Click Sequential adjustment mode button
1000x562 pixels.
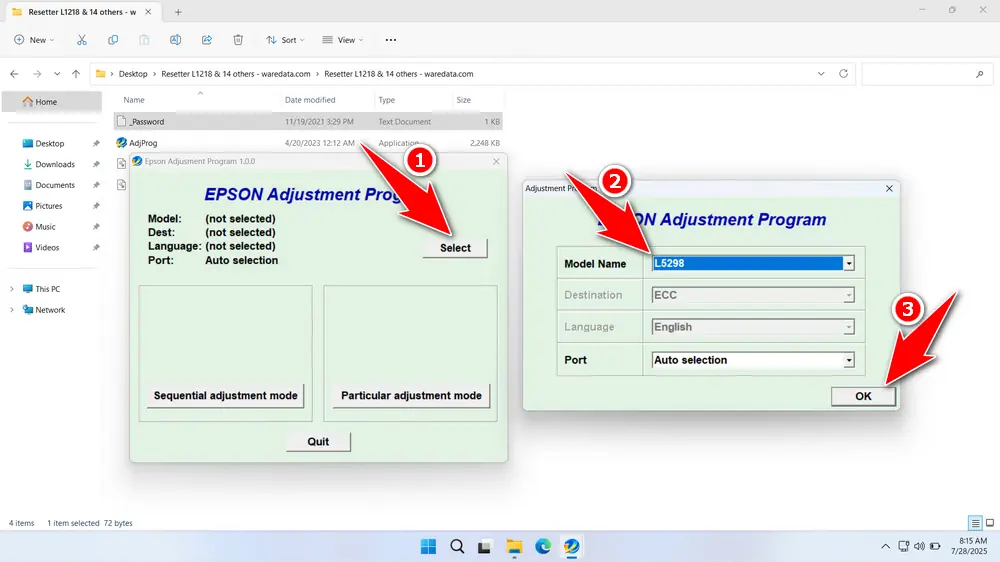tap(225, 396)
